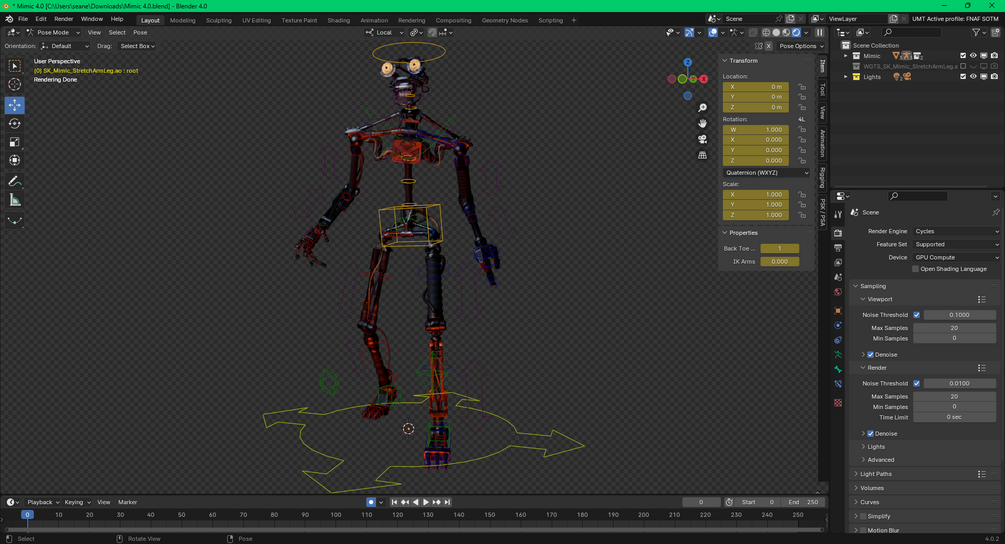Toggle Viewport Noise Threshold checkbox
Screen dimensions: 1005x544
point(917,315)
